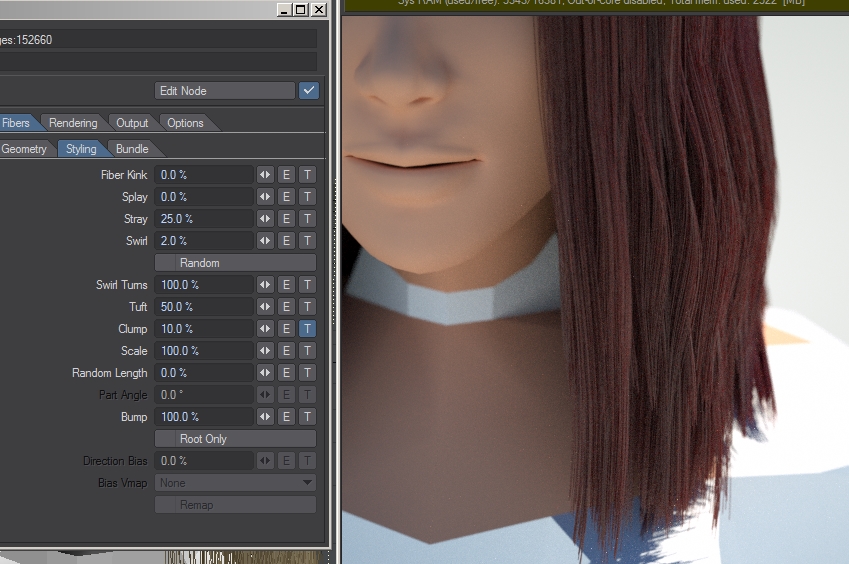Switch to the Output tab

point(132,123)
